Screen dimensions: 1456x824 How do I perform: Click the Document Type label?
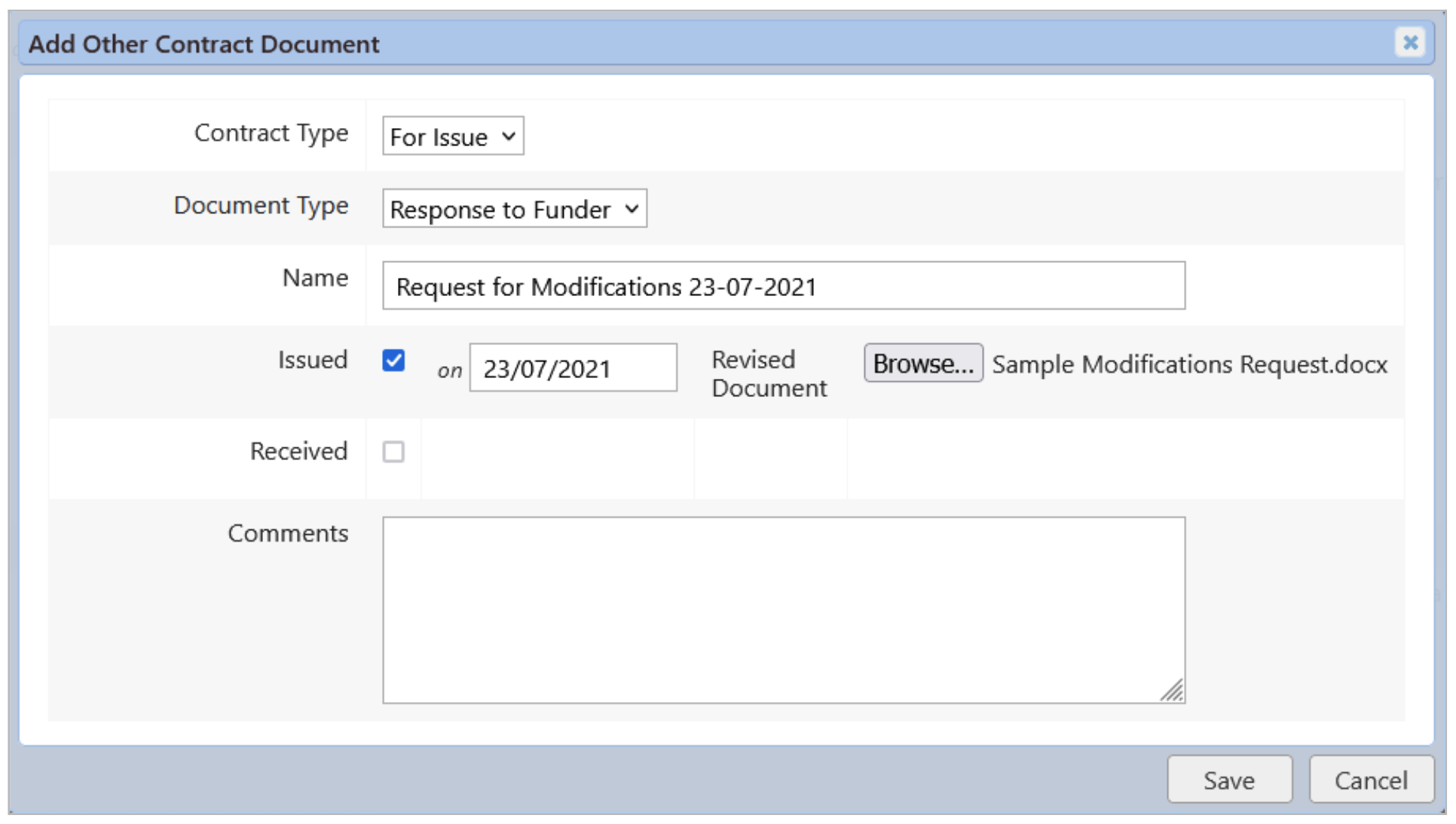(261, 206)
